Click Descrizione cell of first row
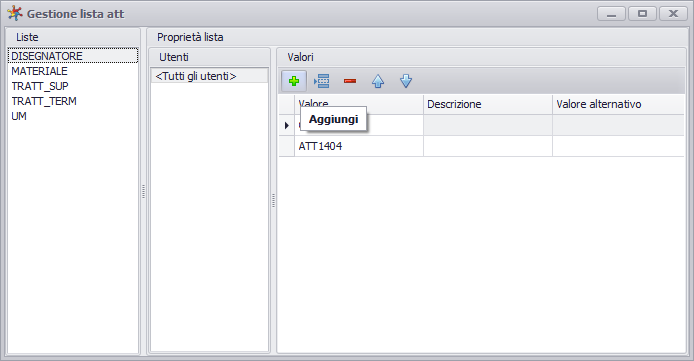The image size is (694, 361). click(488, 125)
